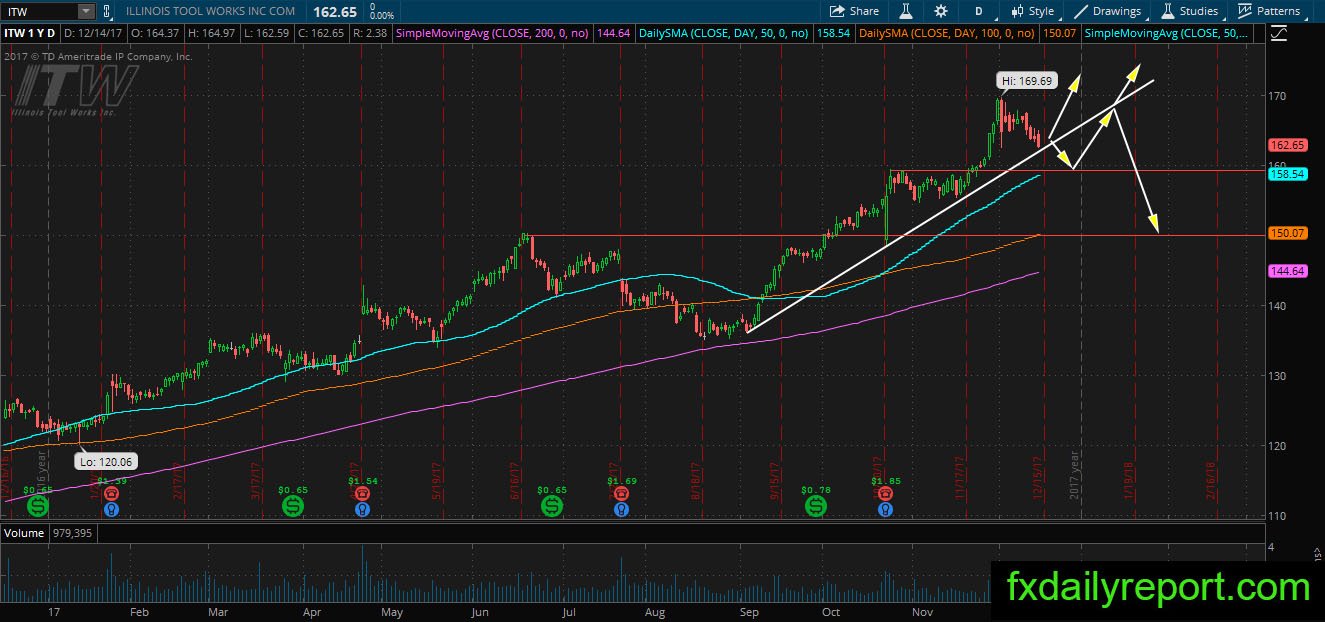Open the Patterns menu
This screenshot has height=622, width=1325.
pyautogui.click(x=1270, y=11)
